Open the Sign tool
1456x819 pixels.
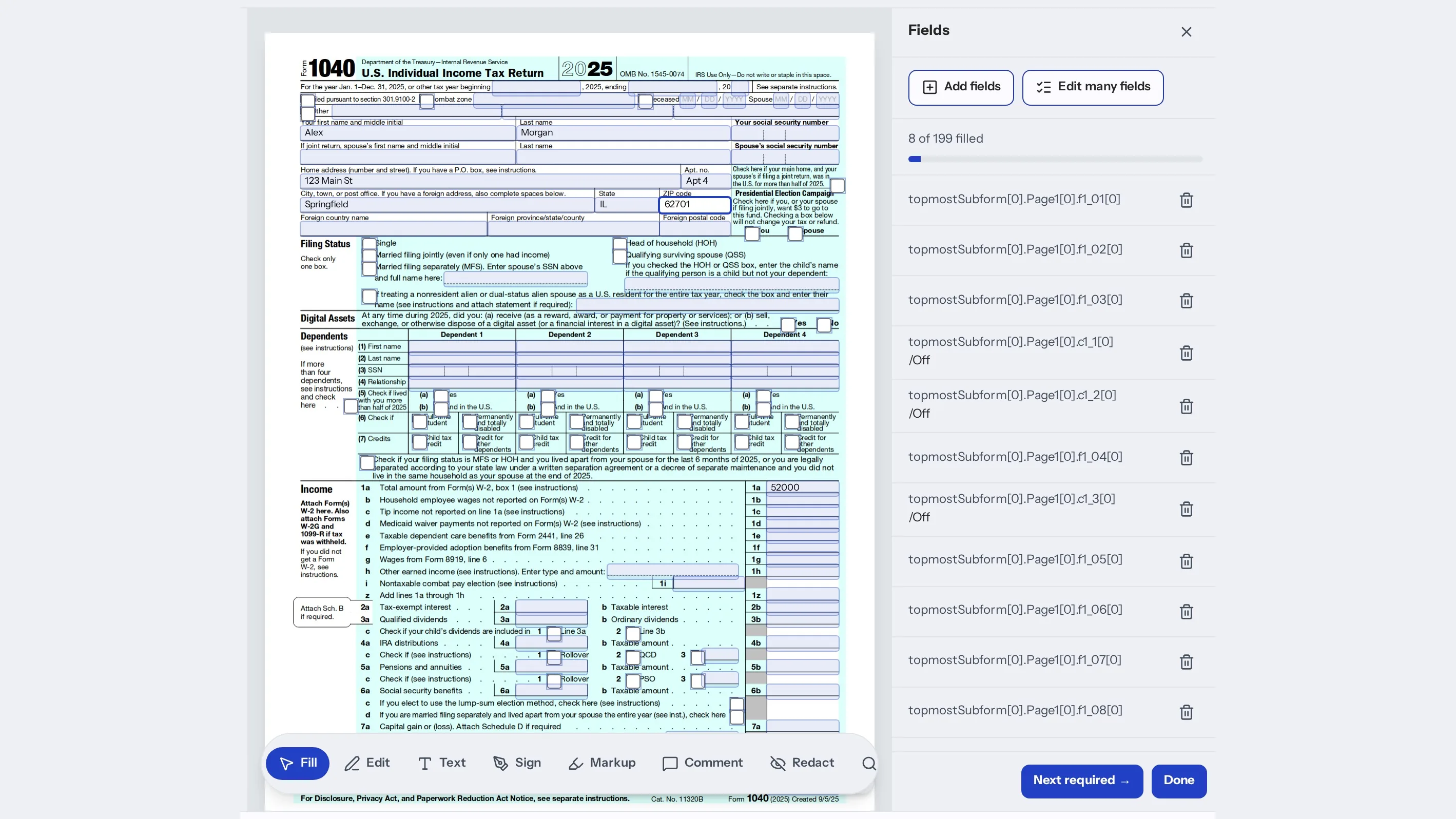point(517,763)
